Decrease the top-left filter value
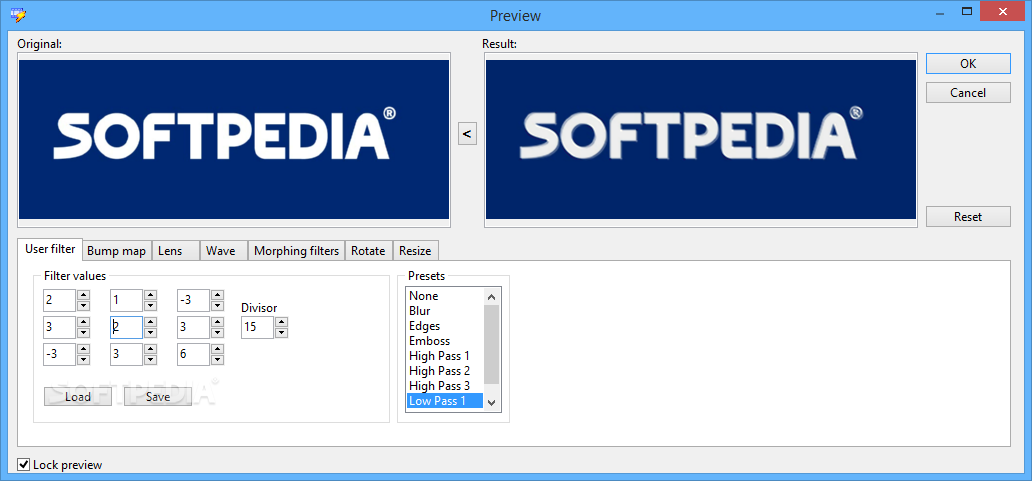The width and height of the screenshot is (1032, 481). point(84,306)
